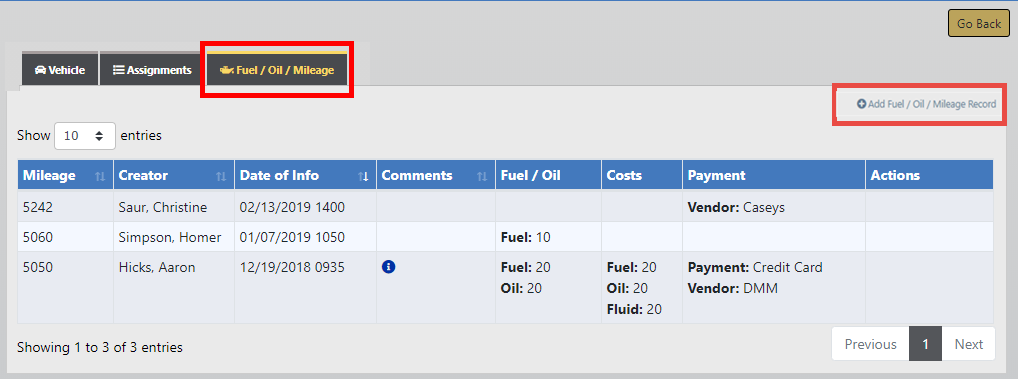
Task: Go to the Next page
Action: tap(969, 345)
